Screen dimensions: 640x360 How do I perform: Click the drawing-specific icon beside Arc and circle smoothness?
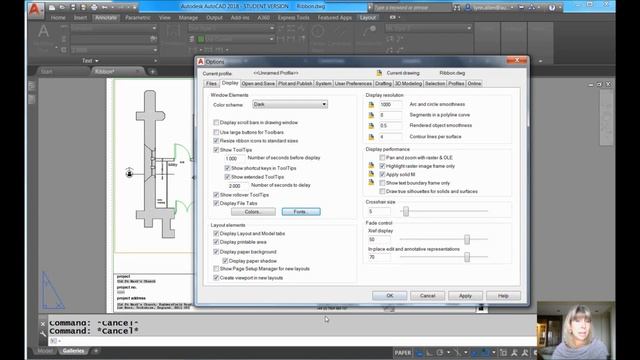pyautogui.click(x=371, y=104)
